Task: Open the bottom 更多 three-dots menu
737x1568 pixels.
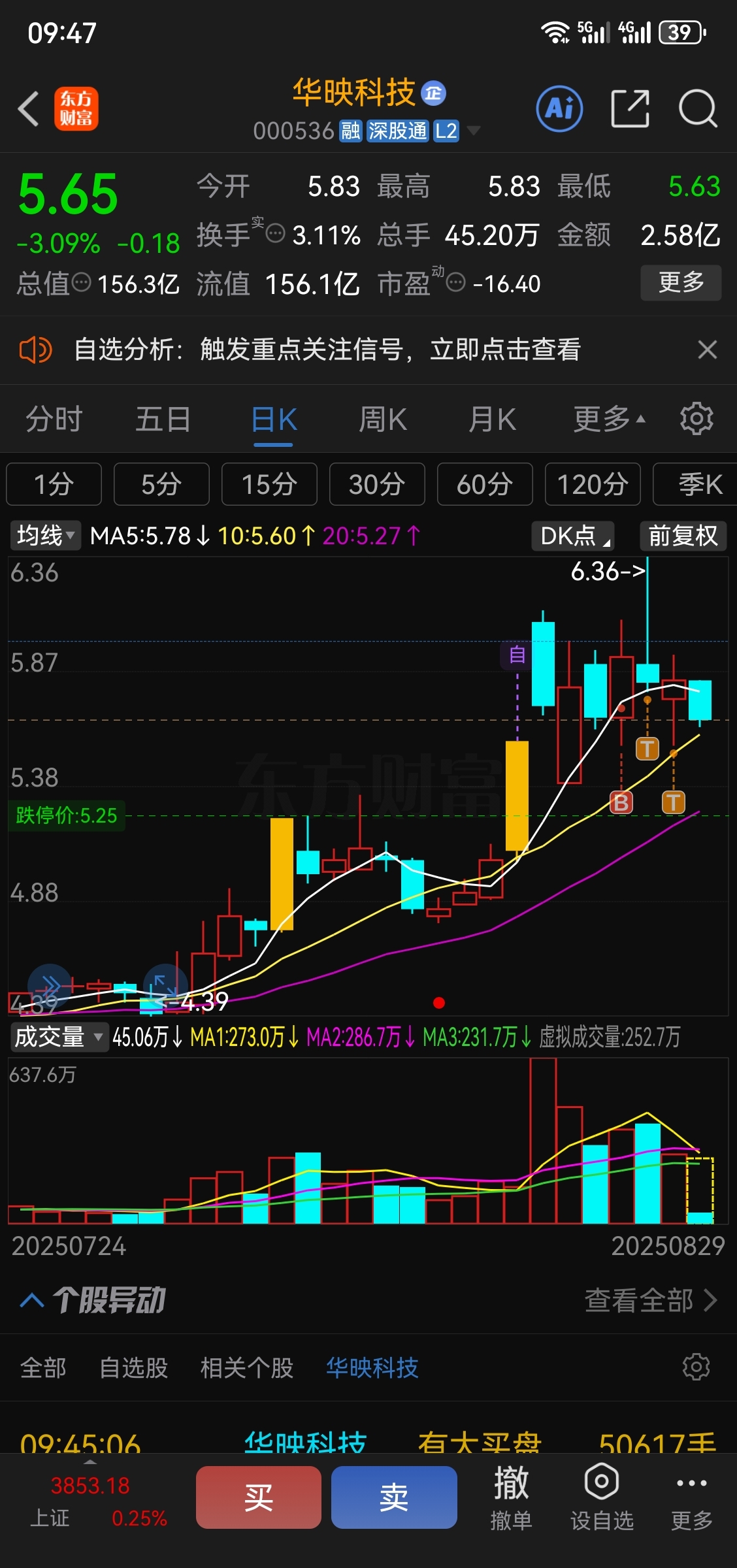Action: tap(692, 1496)
